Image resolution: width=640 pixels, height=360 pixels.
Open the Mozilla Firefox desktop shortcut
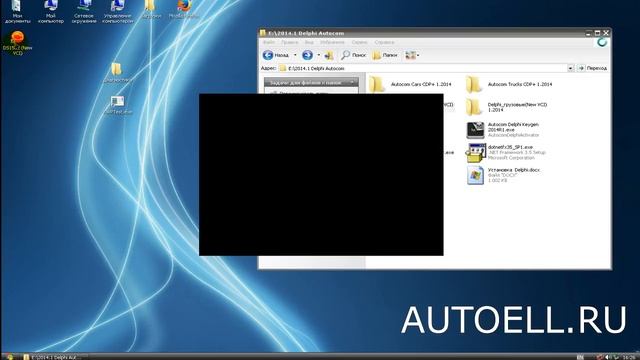click(x=184, y=10)
